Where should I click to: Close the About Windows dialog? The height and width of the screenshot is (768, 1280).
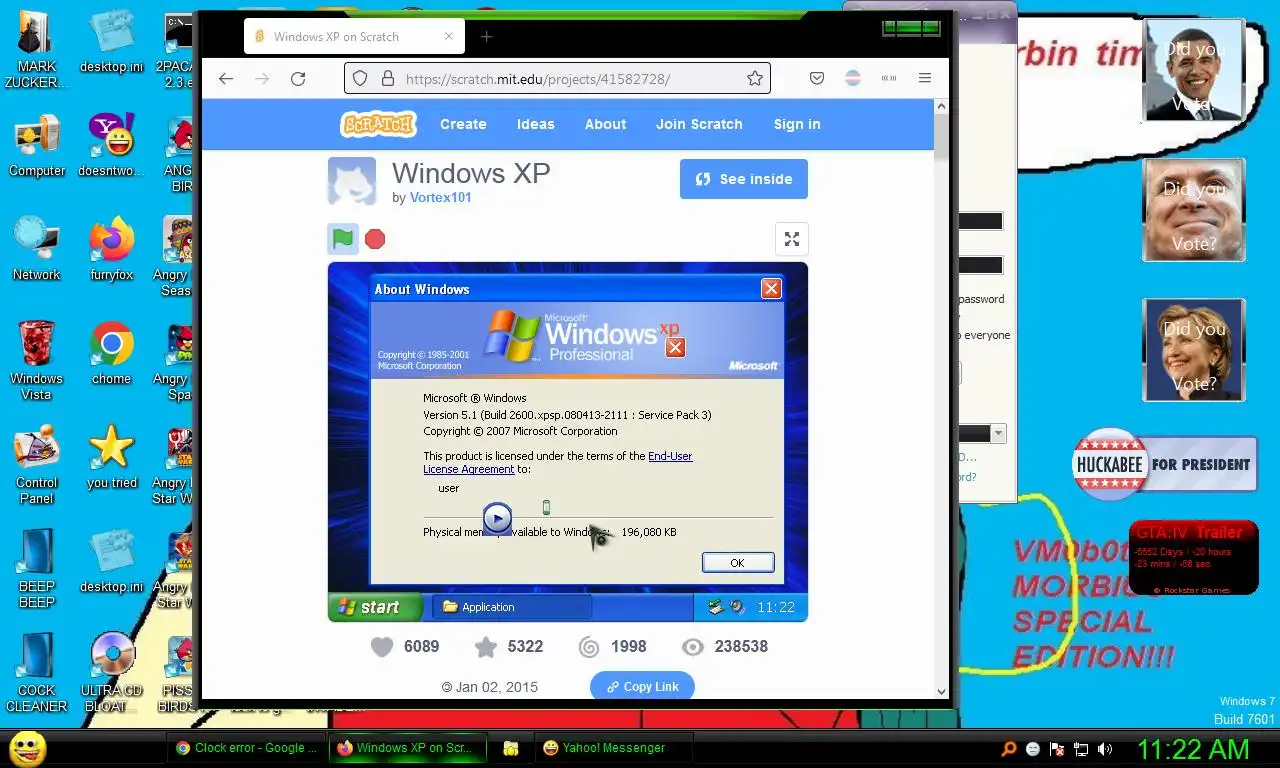(771, 288)
